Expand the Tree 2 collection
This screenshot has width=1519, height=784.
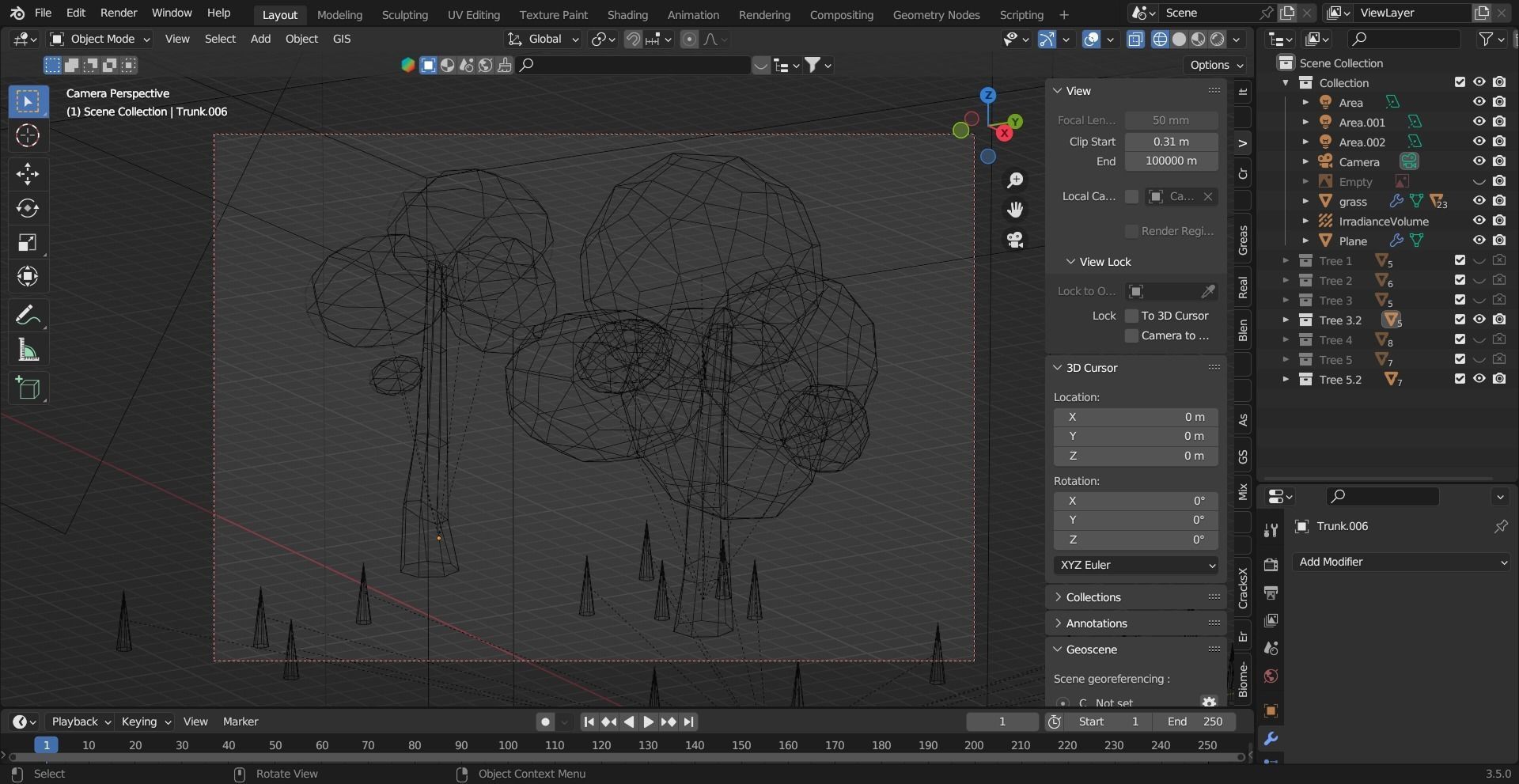coord(1286,280)
